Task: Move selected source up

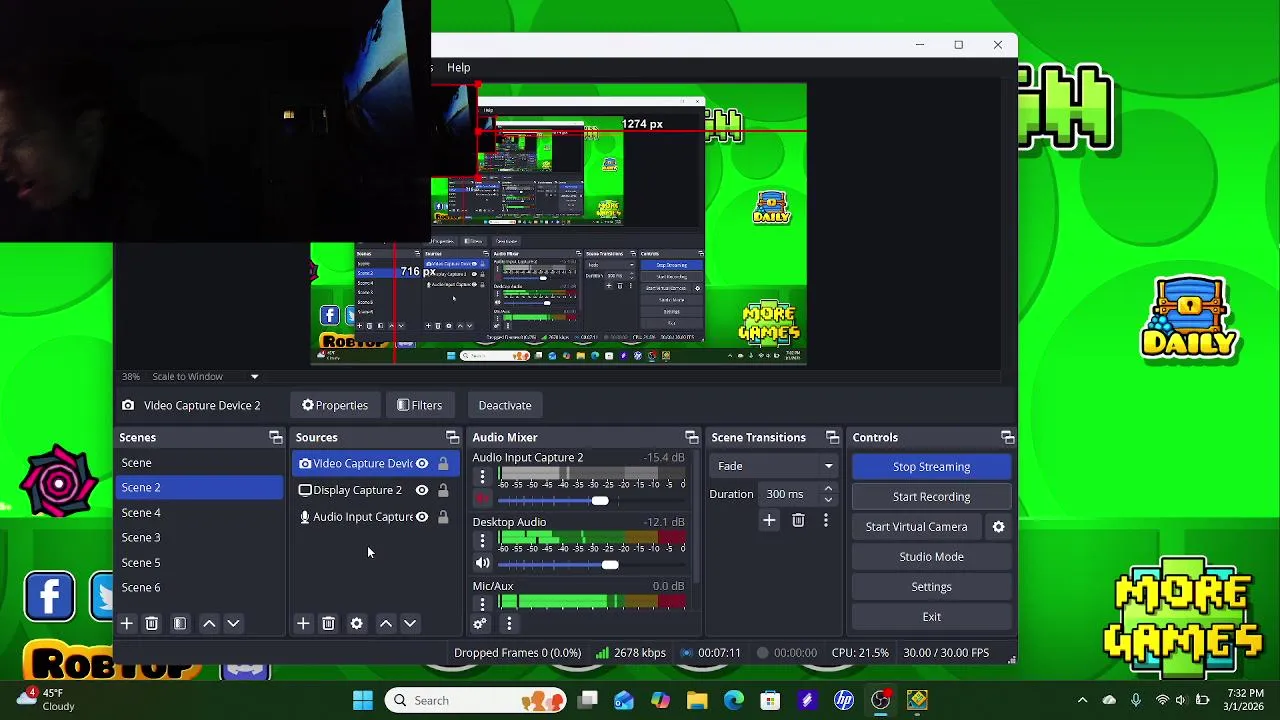Action: (x=386, y=623)
